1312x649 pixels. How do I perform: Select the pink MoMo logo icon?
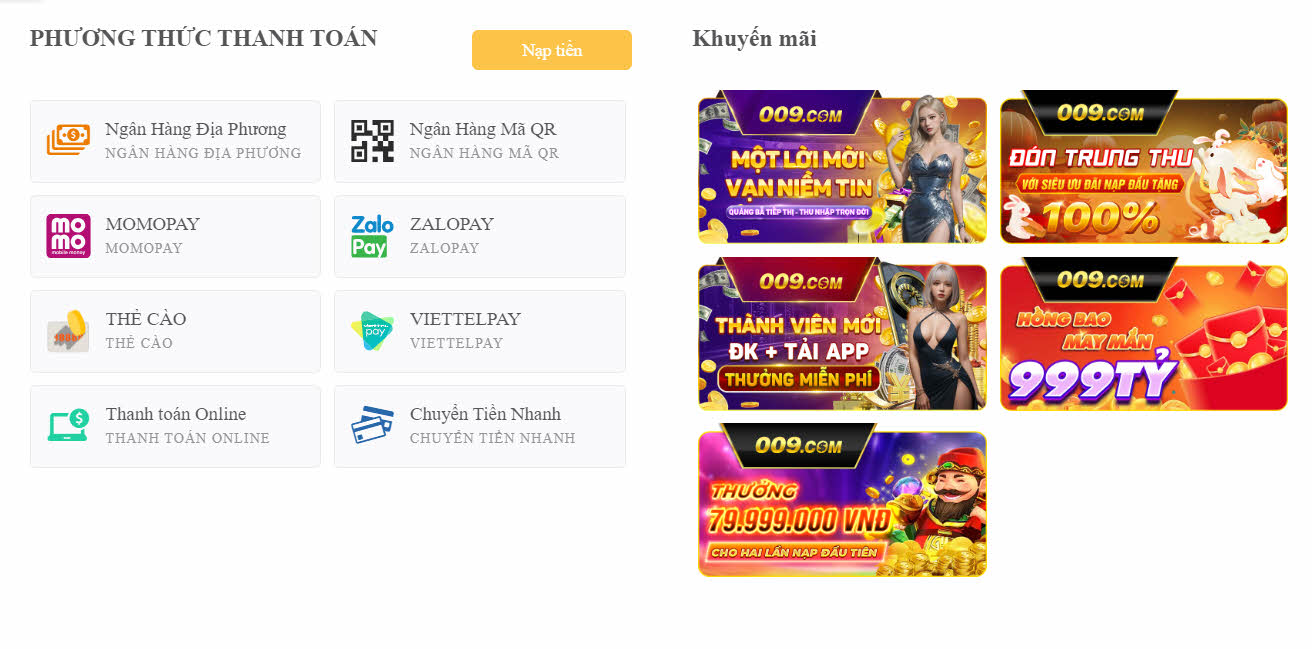(x=68, y=236)
